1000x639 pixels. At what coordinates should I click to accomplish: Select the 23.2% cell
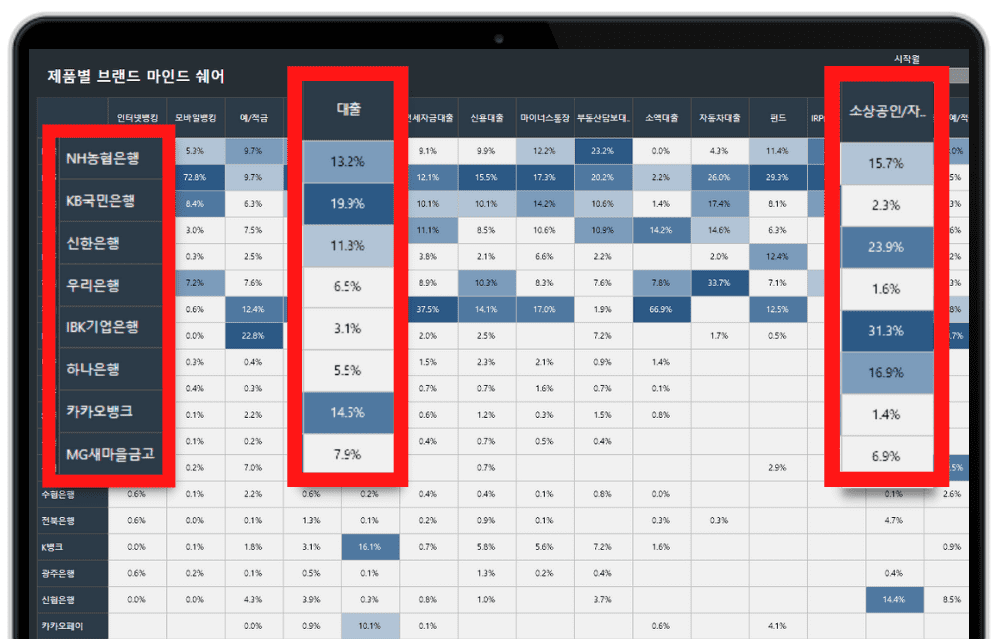point(603,151)
